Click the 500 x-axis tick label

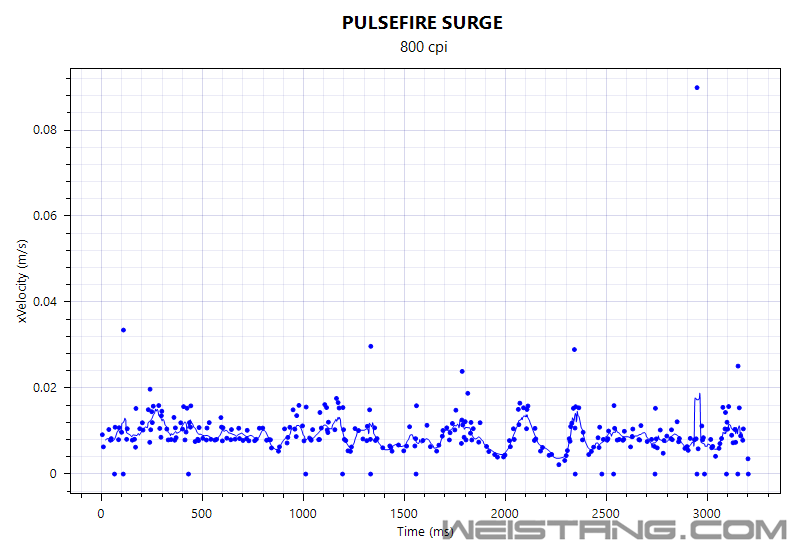point(202,514)
